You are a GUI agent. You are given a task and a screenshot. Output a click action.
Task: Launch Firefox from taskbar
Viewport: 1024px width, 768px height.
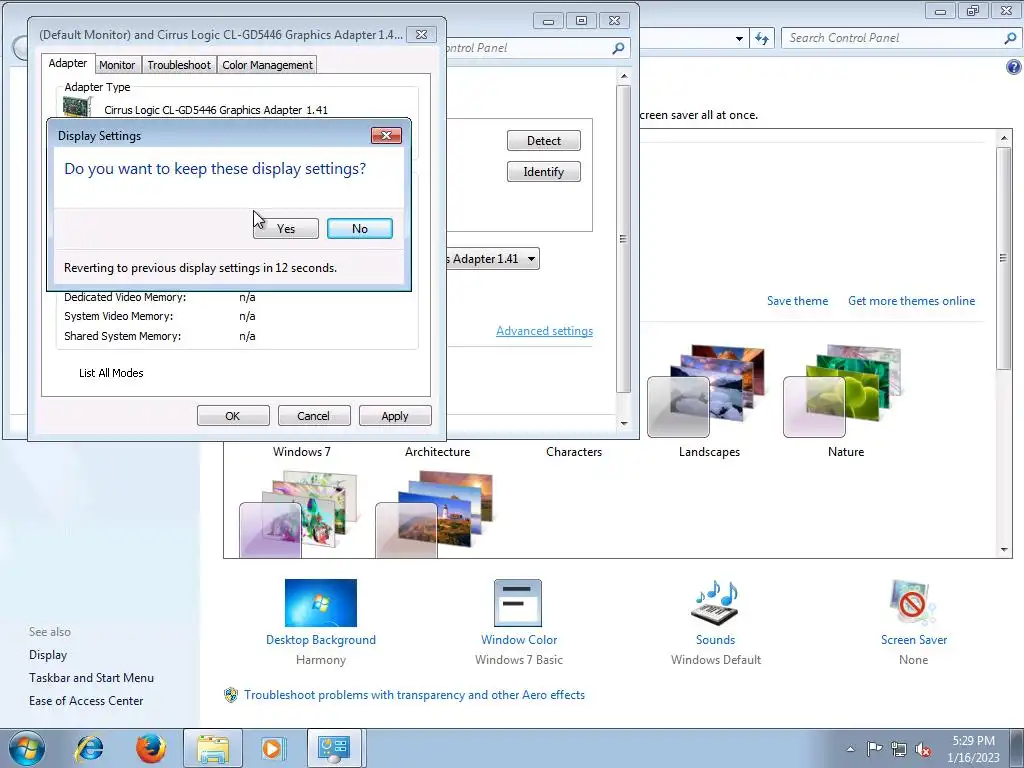click(x=151, y=748)
